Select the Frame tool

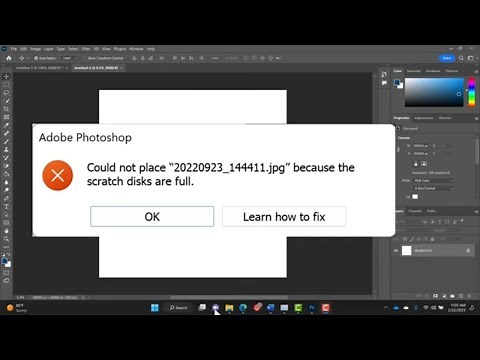[x=6, y=117]
